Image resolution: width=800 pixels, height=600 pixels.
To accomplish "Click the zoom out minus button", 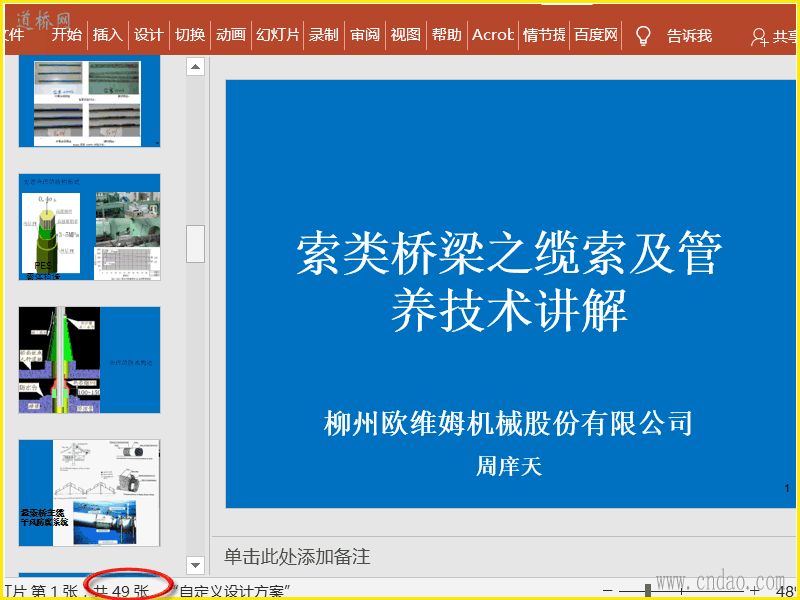I will click(608, 591).
